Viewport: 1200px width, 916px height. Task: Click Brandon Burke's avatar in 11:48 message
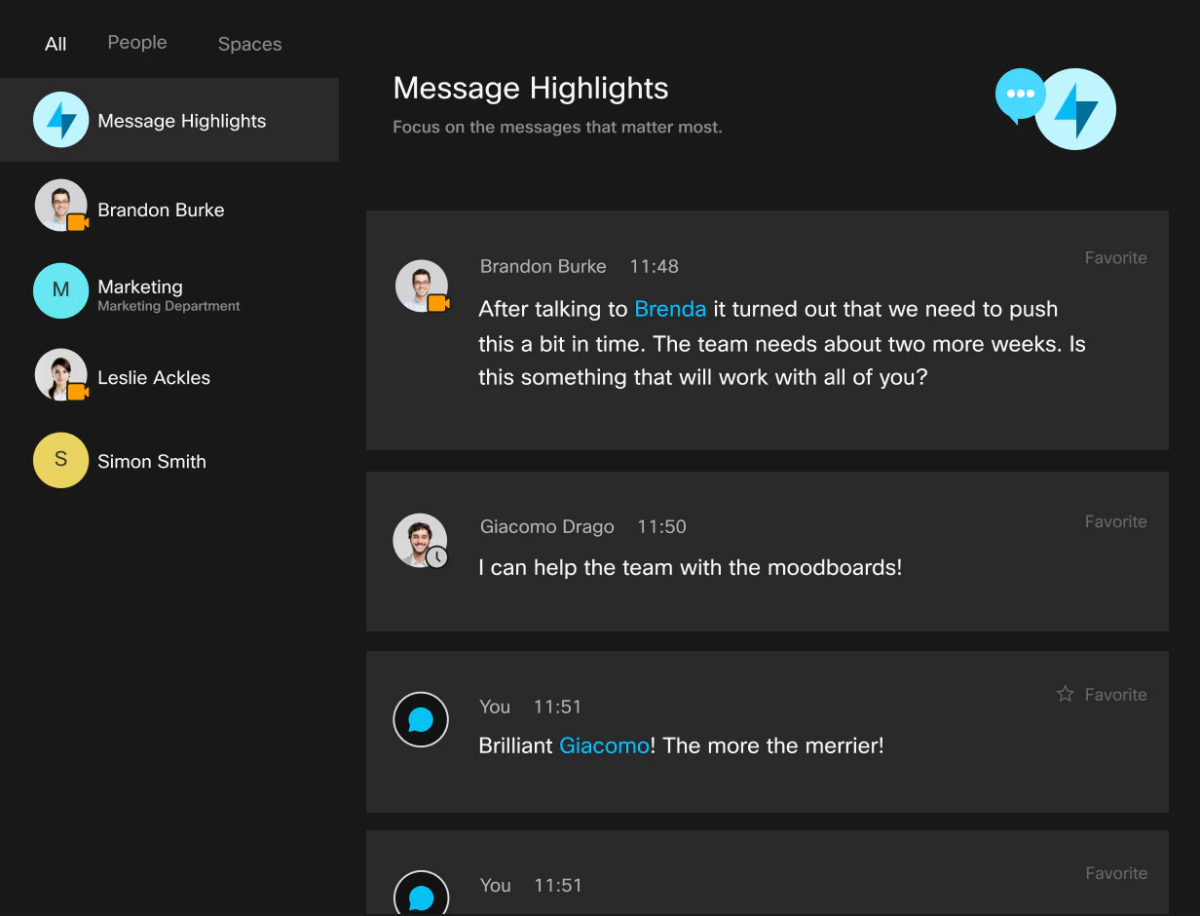(421, 286)
